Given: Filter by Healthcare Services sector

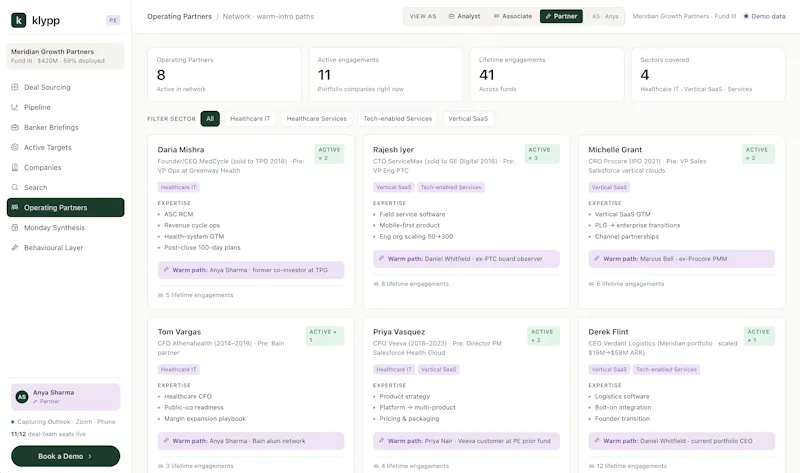Looking at the screenshot, I should 316,118.
